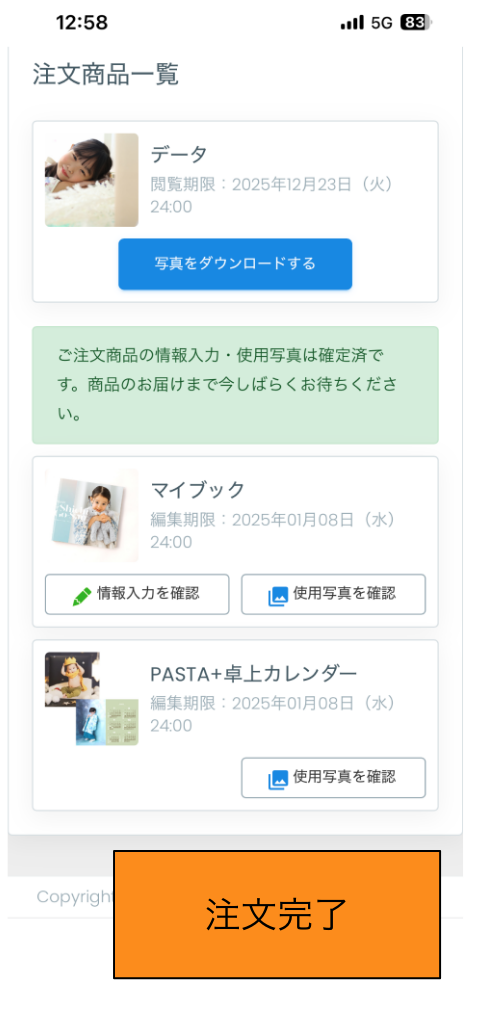Tap the PASTA+卓上カレンダー thumbnail image

pos(91,699)
